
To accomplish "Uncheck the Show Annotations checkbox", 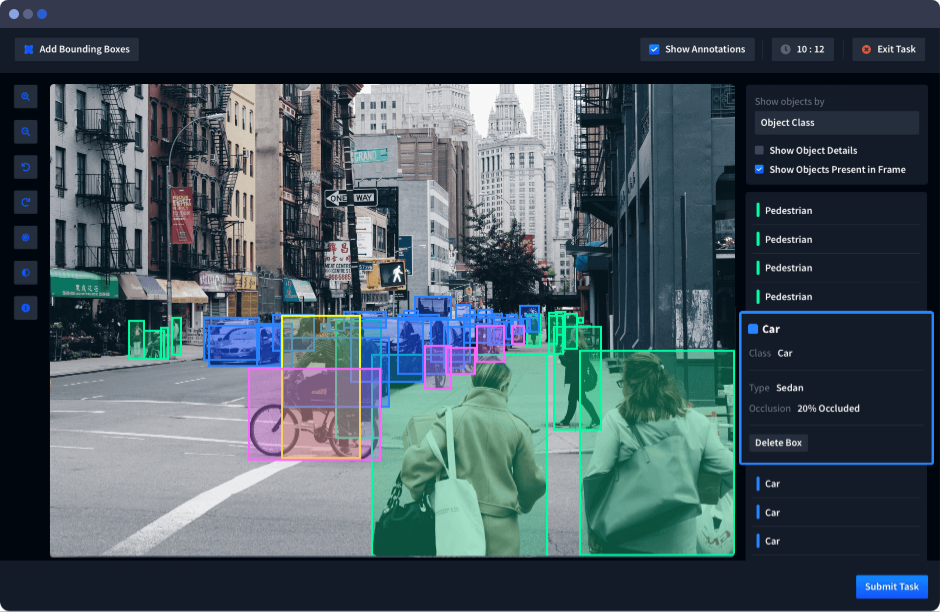I will pos(654,49).
